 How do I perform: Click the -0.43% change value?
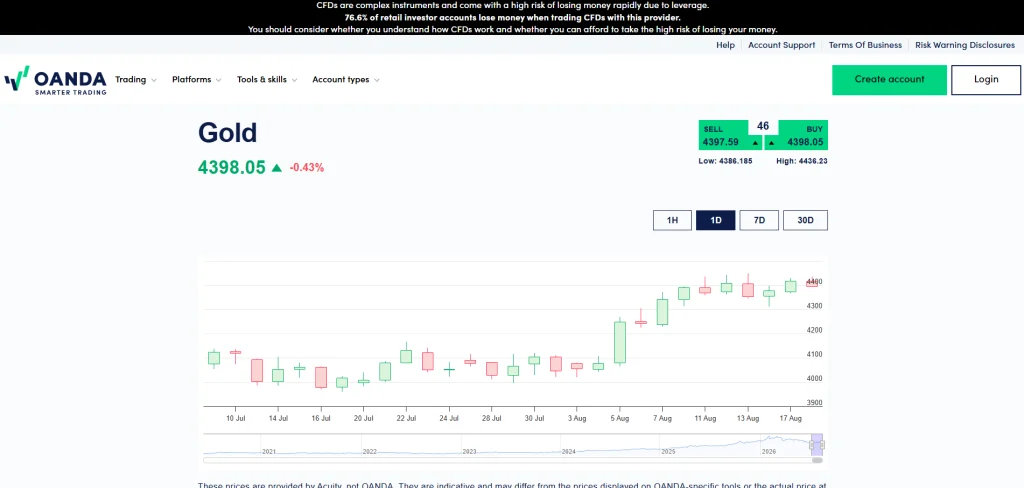point(306,168)
